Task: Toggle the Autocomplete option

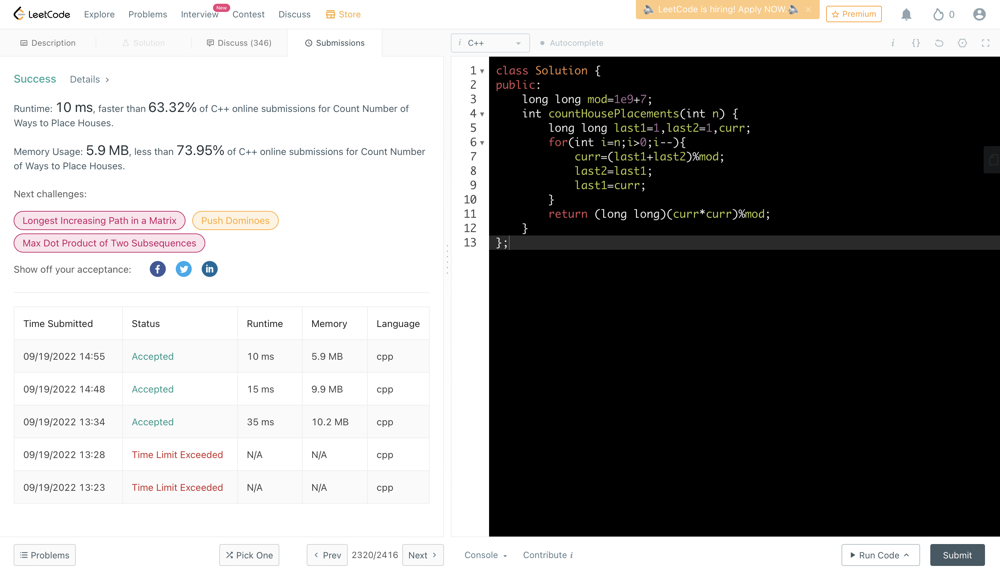Action: 571,43
